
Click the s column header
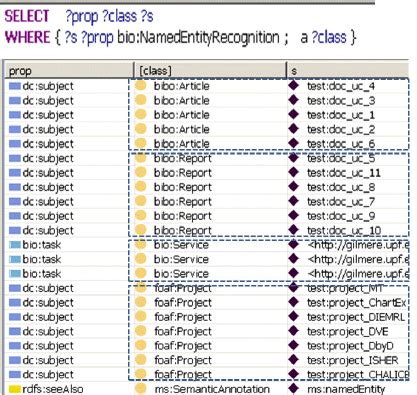point(348,71)
